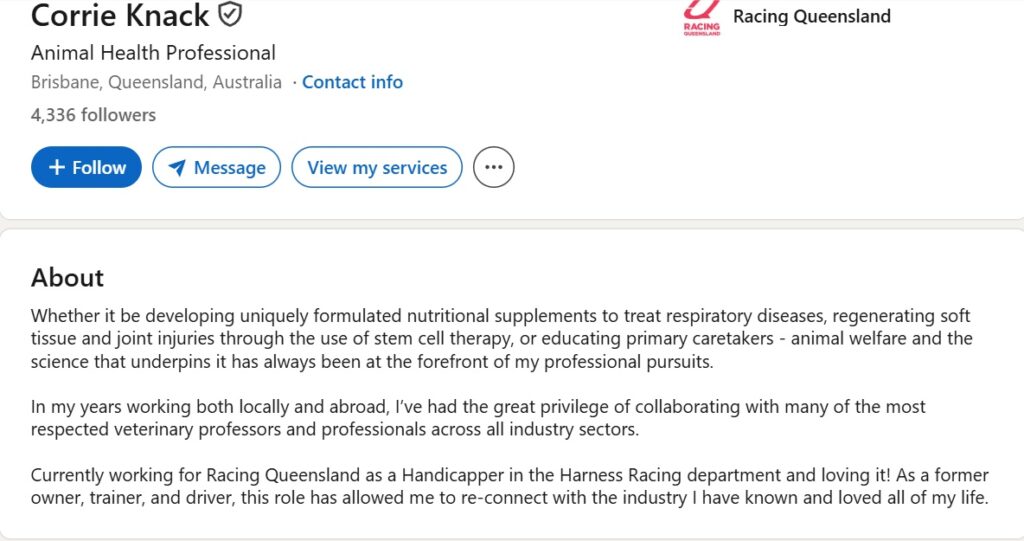This screenshot has width=1024, height=541.
Task: Click the Corrie Knack profile name
Action: click(x=120, y=15)
